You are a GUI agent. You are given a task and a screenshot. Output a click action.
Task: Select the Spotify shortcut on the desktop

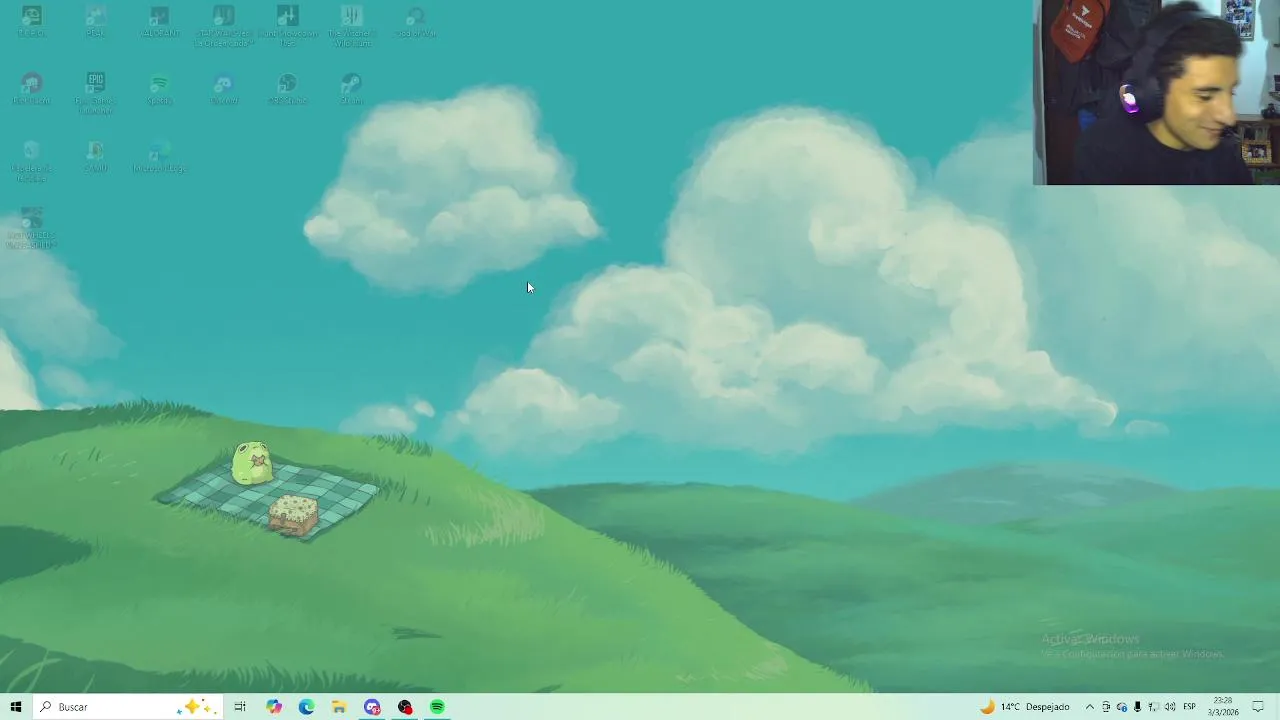[x=159, y=90]
